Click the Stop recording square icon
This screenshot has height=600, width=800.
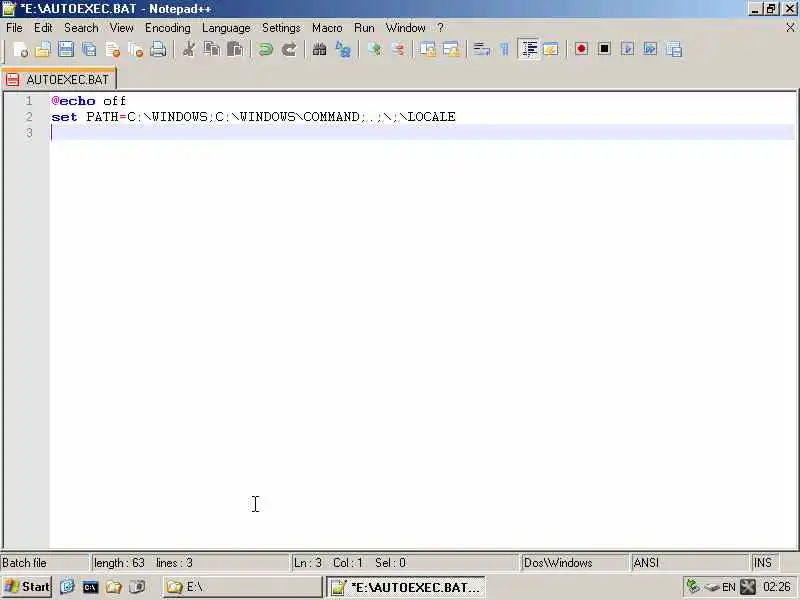click(605, 49)
